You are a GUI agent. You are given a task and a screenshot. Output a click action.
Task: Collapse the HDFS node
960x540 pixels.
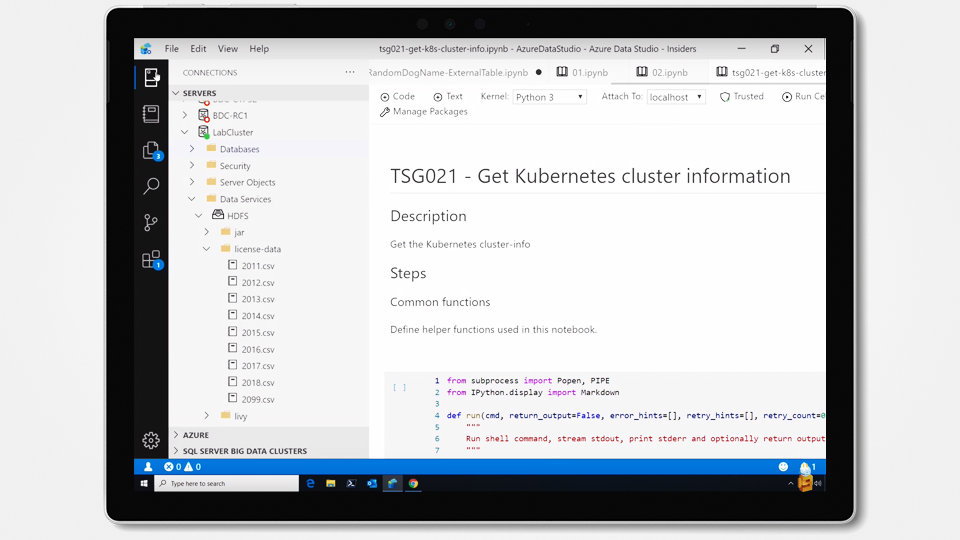(199, 216)
